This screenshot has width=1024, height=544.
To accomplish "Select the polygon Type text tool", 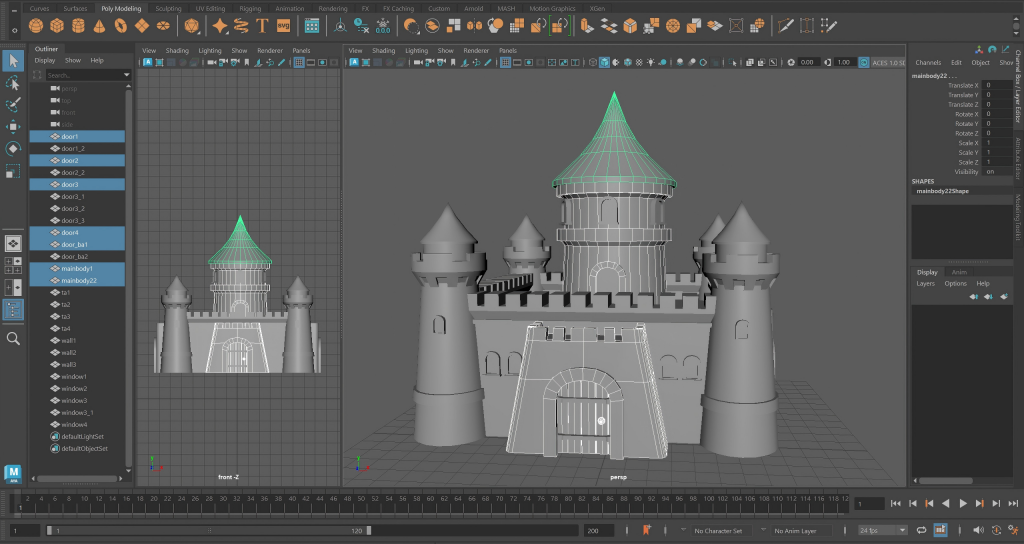I will (262, 25).
